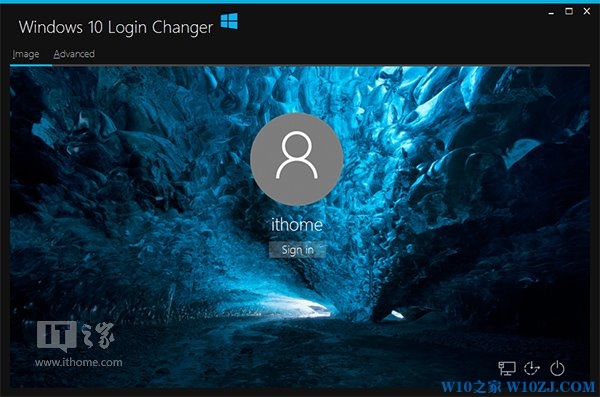Click the user avatar picture

click(x=297, y=158)
